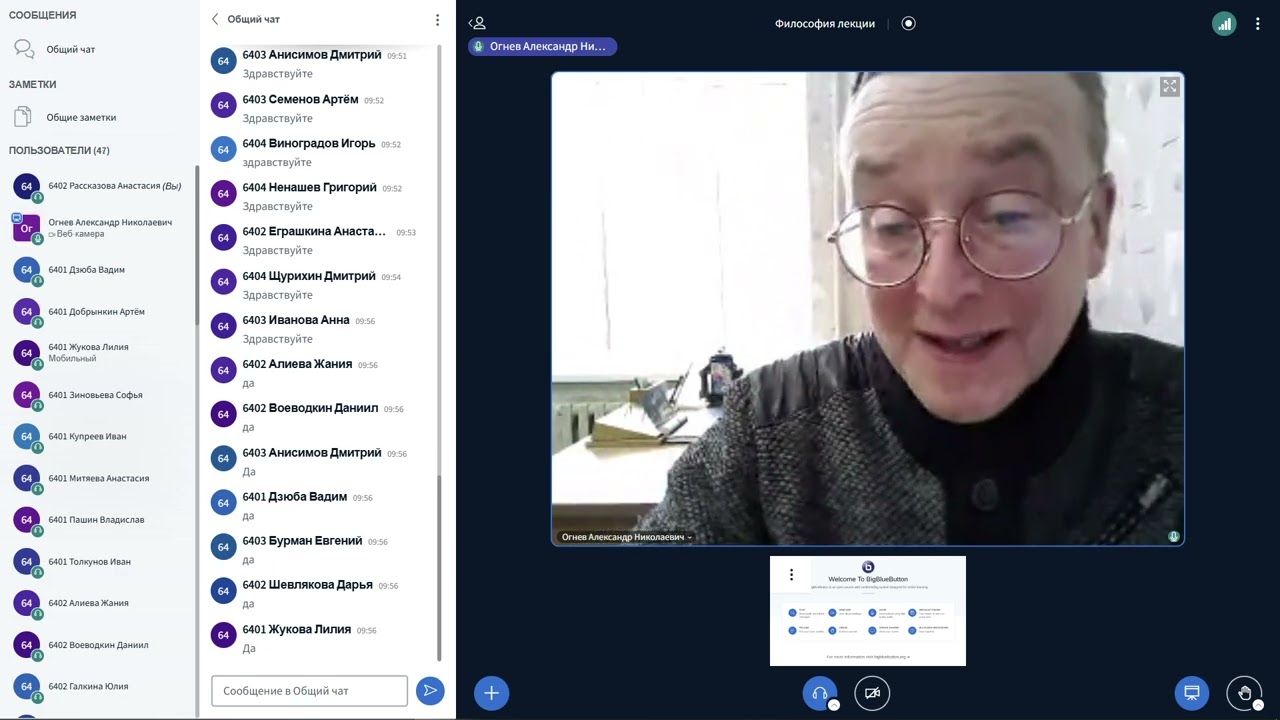
Task: Click the СООБЩЕНИЯ section header
Action: point(43,15)
